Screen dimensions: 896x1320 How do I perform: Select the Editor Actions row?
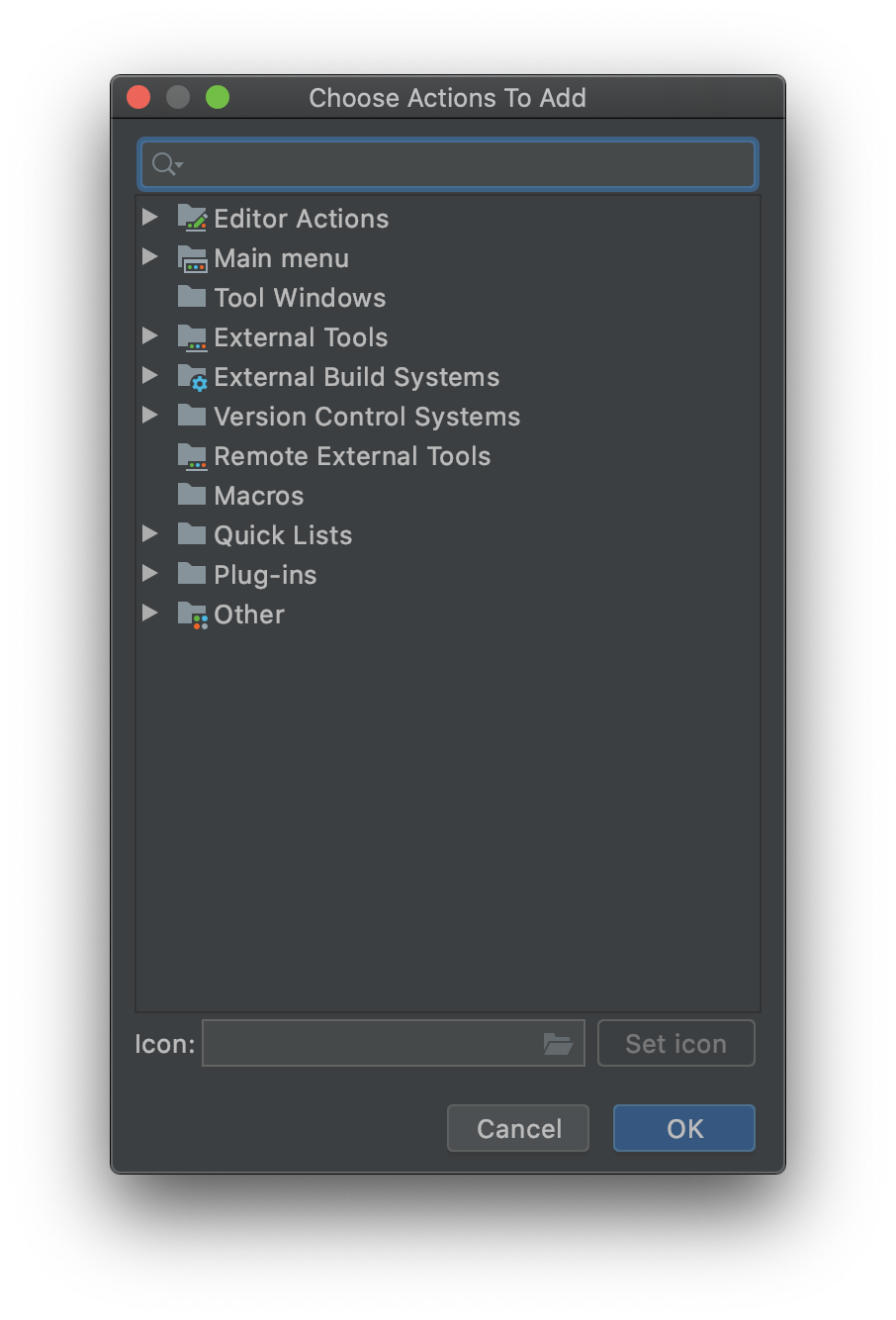448,218
